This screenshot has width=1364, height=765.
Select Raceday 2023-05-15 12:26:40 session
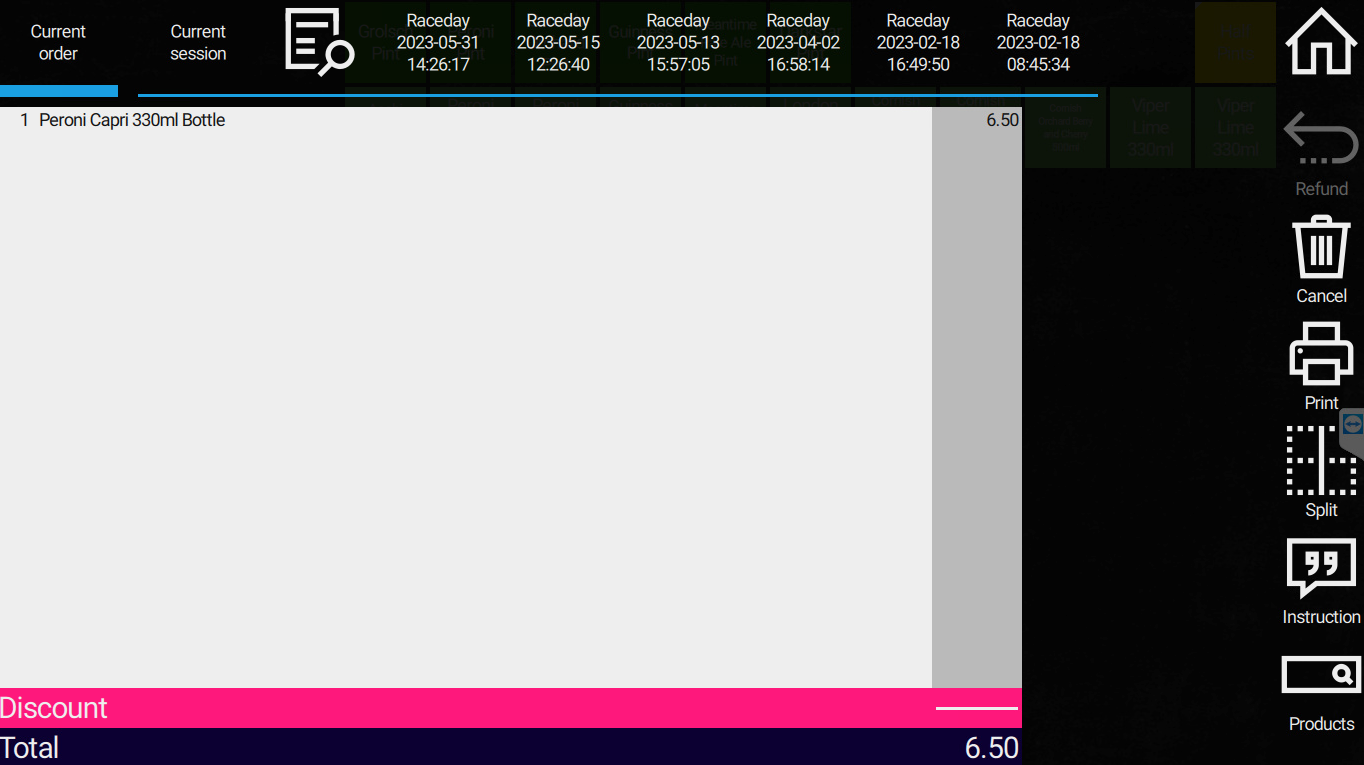[558, 43]
